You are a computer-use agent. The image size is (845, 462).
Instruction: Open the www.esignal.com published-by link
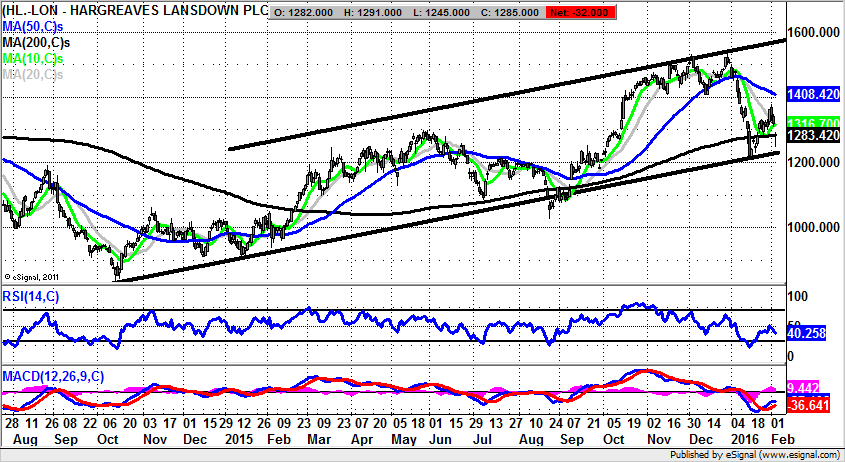(x=794, y=454)
